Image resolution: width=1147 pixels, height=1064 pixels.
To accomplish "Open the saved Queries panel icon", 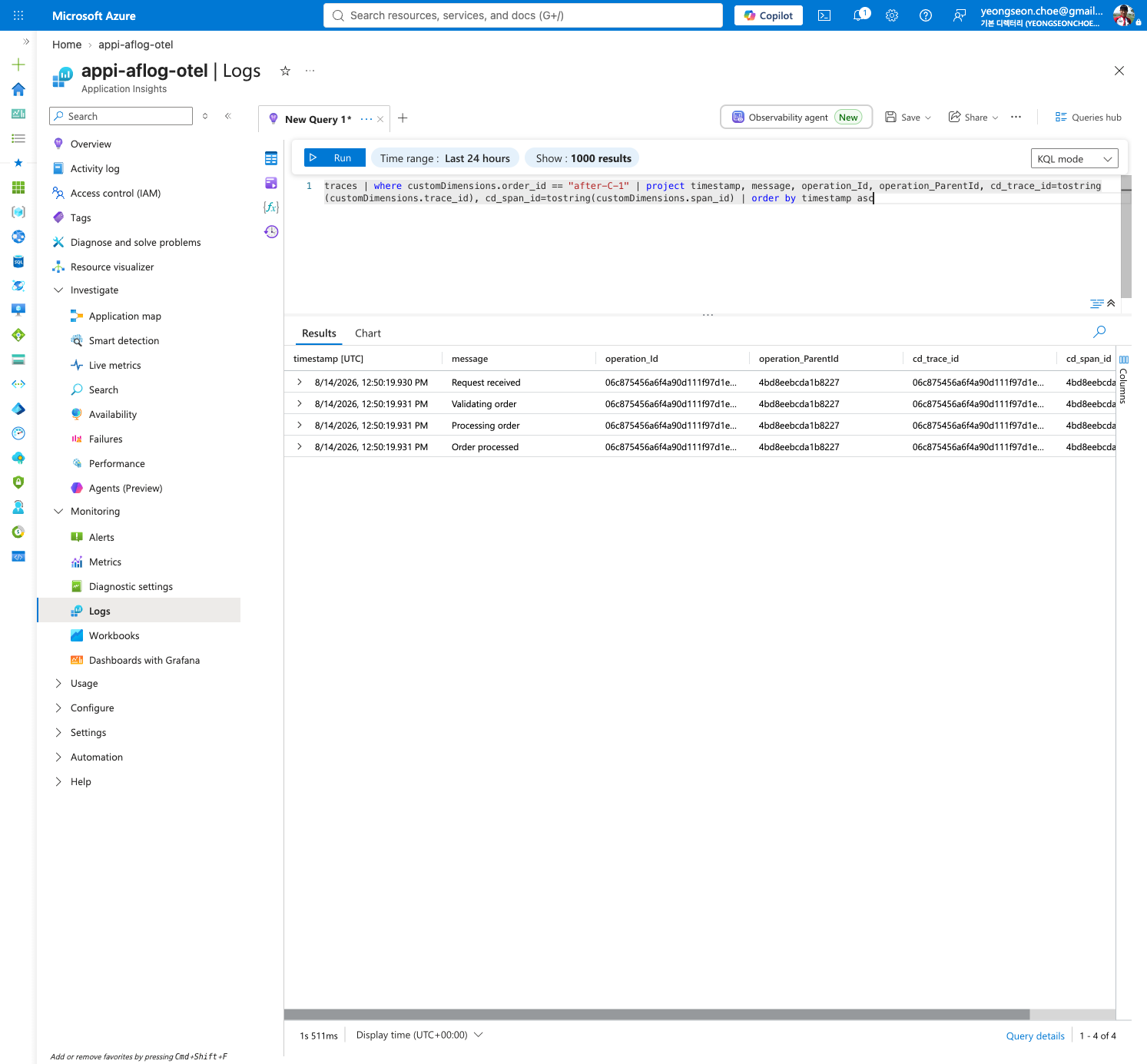I will click(271, 183).
